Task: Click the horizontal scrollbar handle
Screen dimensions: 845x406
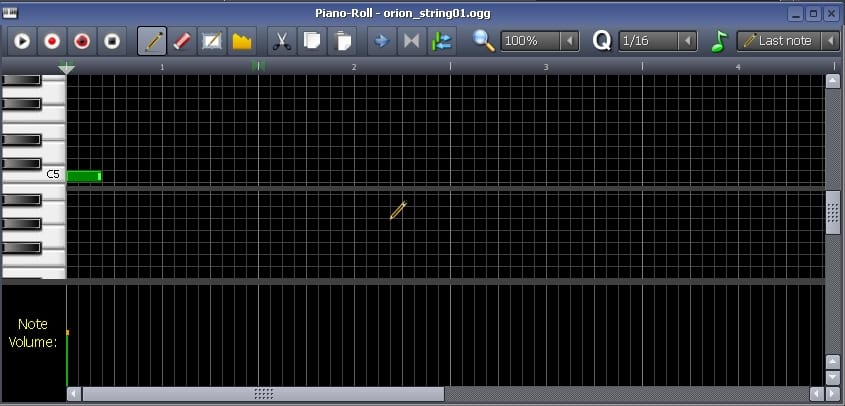Action: (263, 394)
